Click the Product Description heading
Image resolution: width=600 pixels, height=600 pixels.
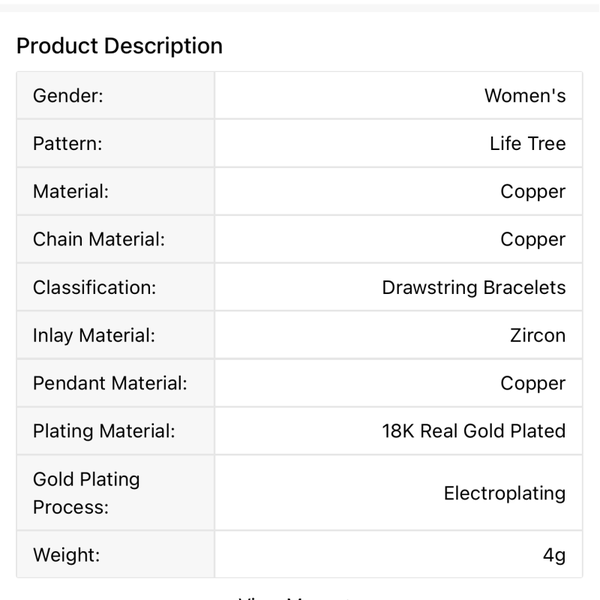tap(120, 46)
